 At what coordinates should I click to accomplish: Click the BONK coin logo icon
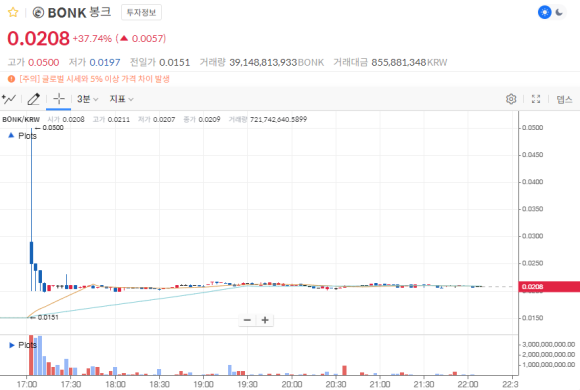[x=38, y=13]
